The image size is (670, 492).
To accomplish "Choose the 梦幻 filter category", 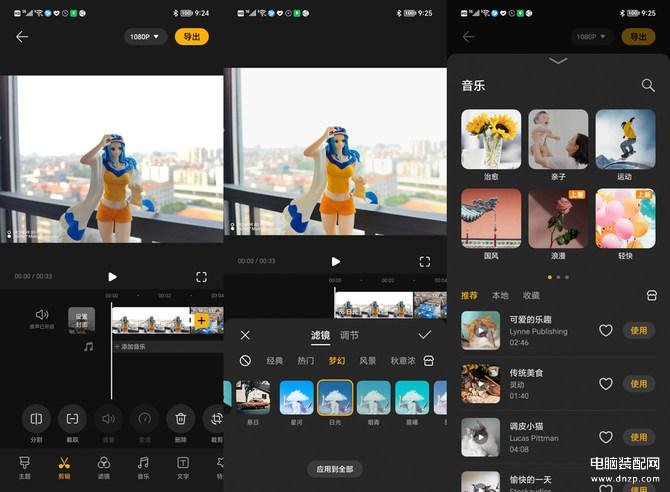I will (x=337, y=361).
